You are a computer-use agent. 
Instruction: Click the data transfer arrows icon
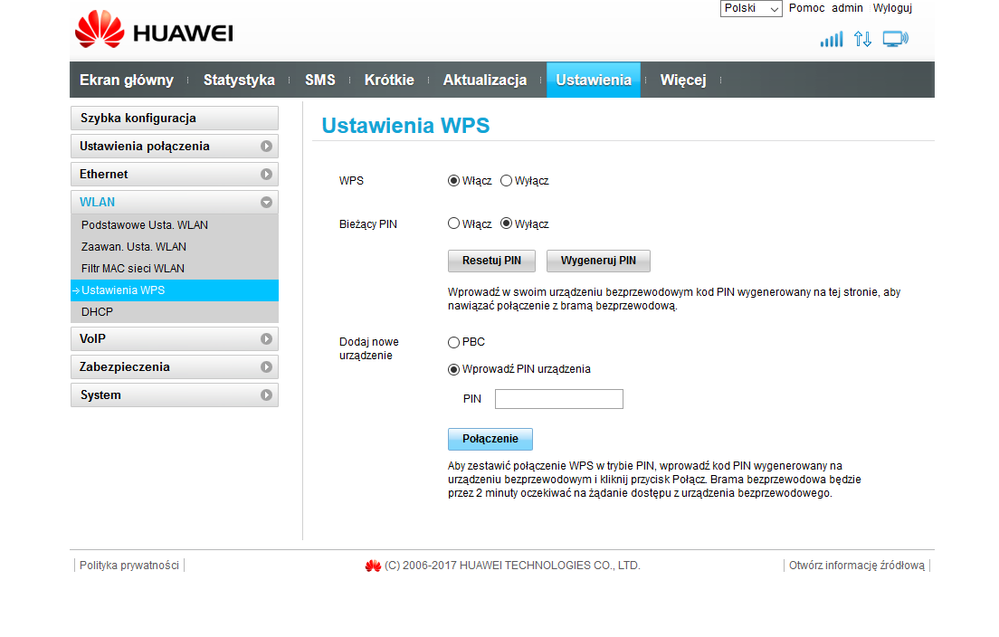[x=863, y=39]
